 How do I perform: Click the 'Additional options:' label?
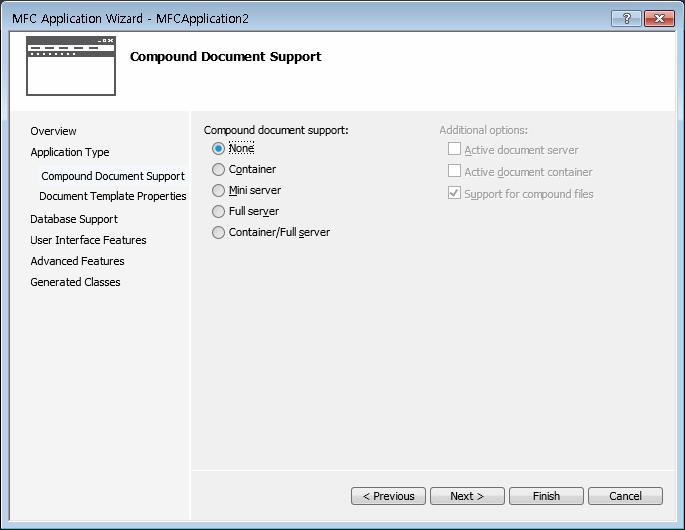[x=484, y=130]
